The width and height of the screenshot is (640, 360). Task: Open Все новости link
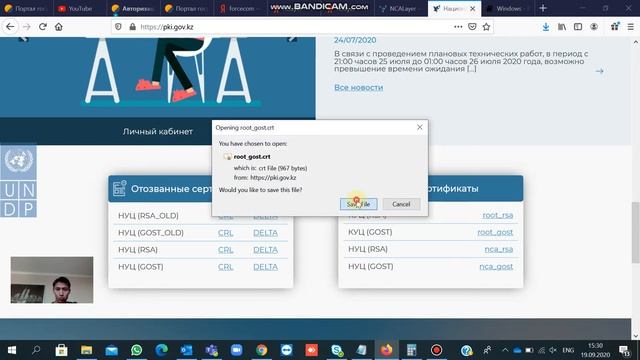point(358,87)
